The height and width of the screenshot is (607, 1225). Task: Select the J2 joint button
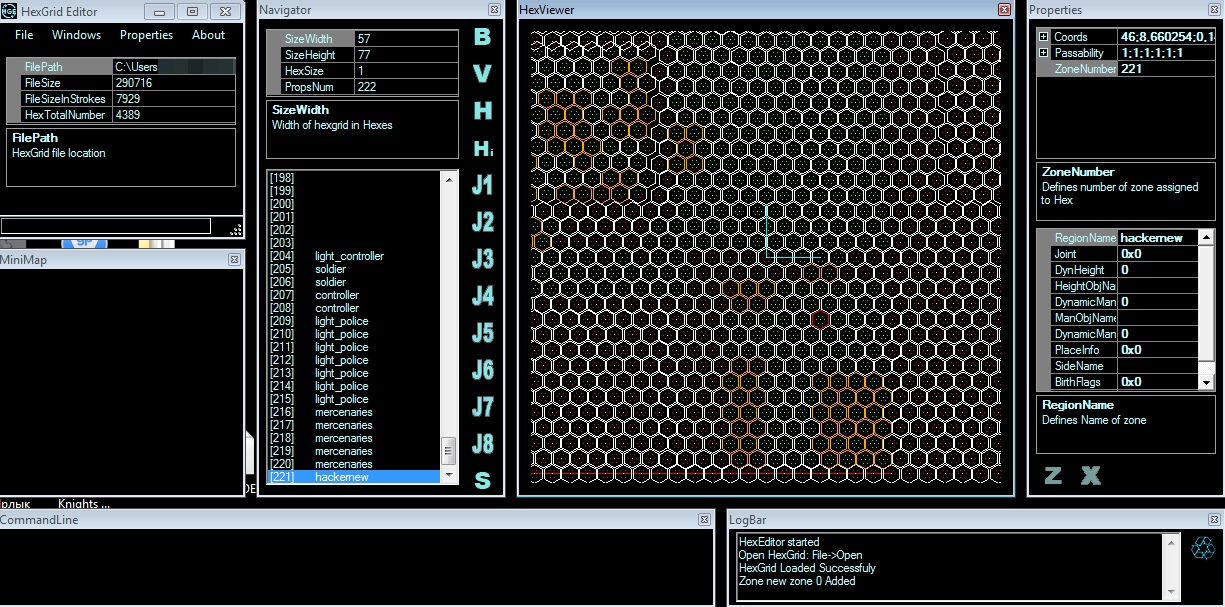click(x=482, y=222)
